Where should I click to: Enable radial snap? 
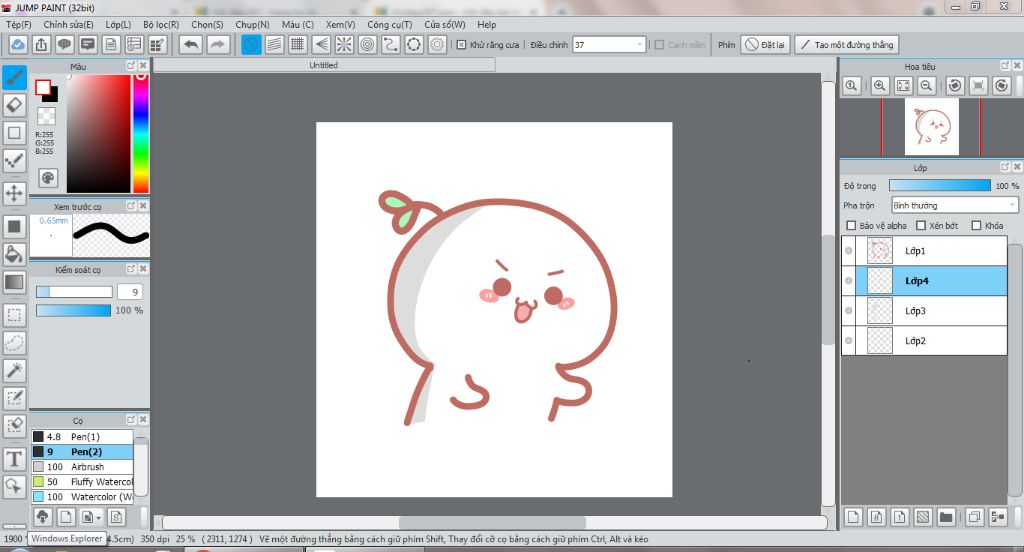[x=344, y=44]
